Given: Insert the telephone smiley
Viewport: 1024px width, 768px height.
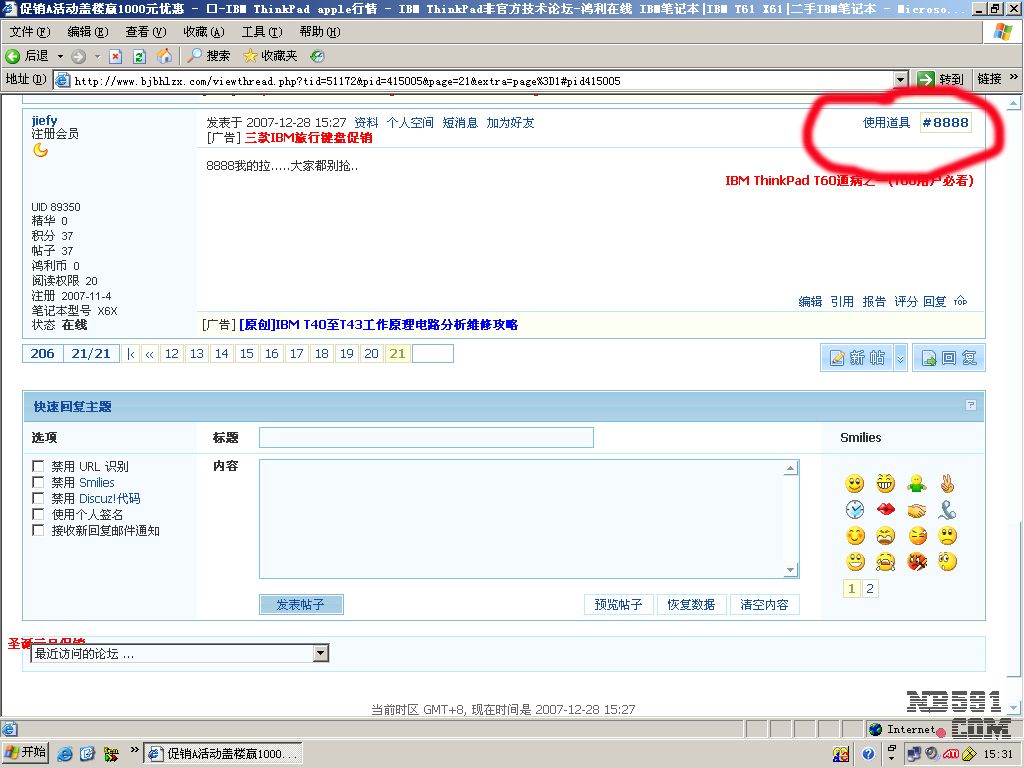Looking at the screenshot, I should click(x=947, y=509).
